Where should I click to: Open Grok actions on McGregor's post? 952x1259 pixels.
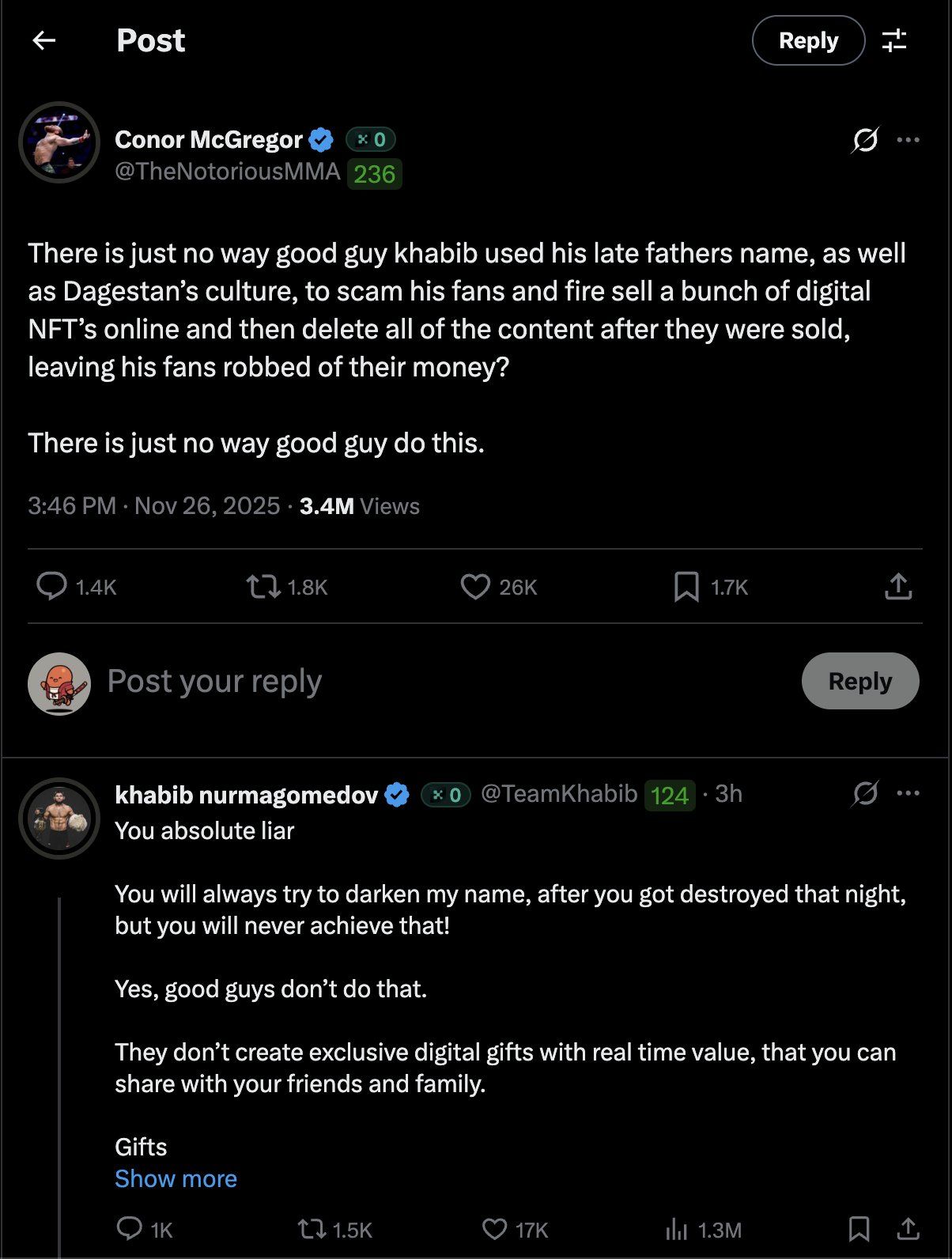(x=867, y=139)
